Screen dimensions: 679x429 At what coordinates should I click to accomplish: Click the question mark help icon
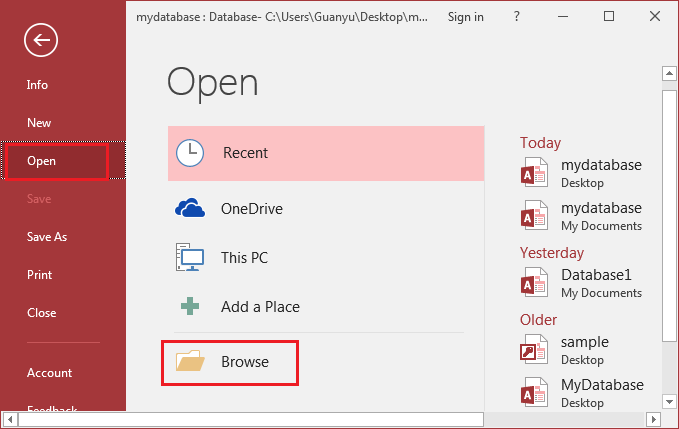[x=516, y=16]
